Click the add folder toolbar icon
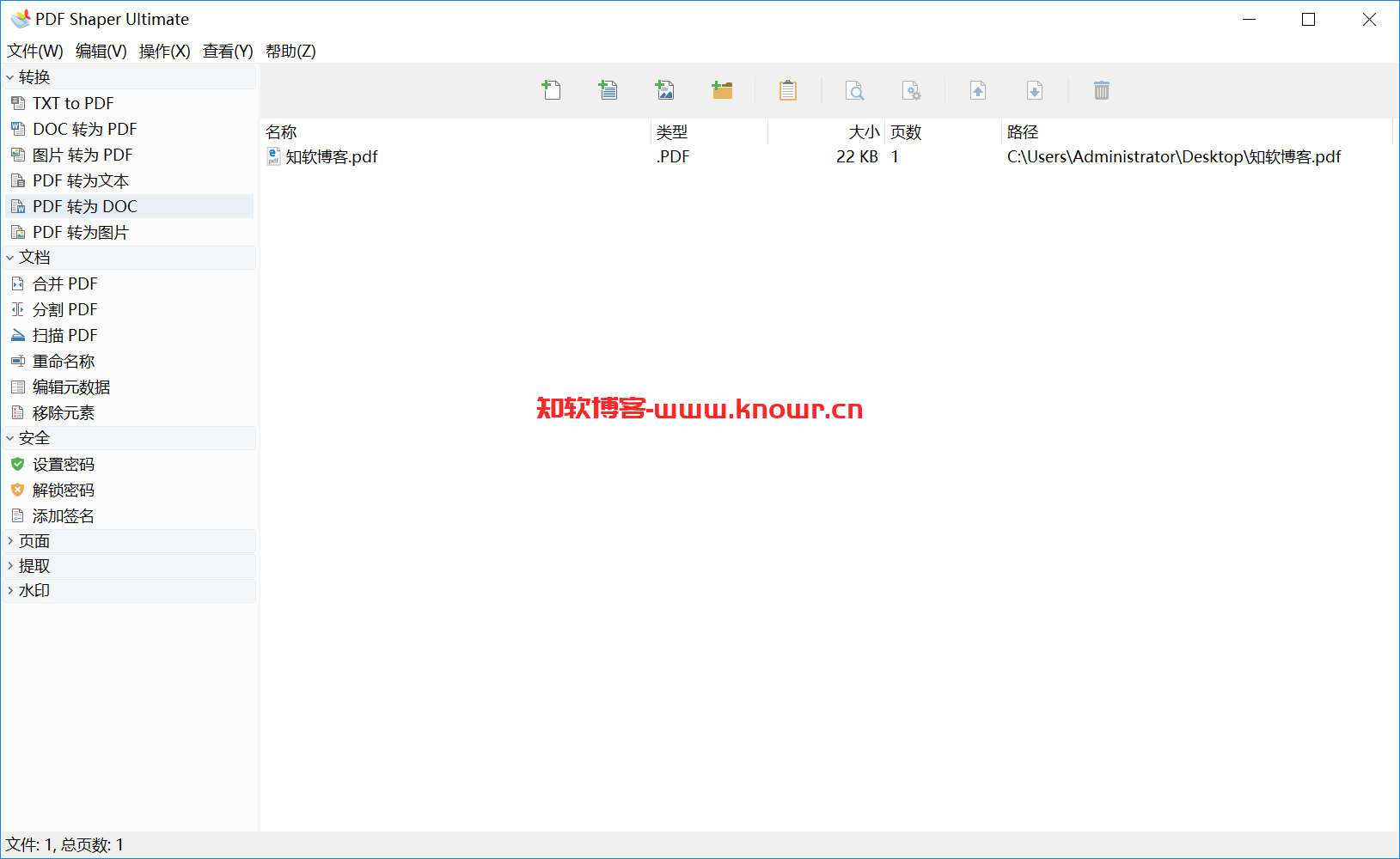 [x=722, y=89]
